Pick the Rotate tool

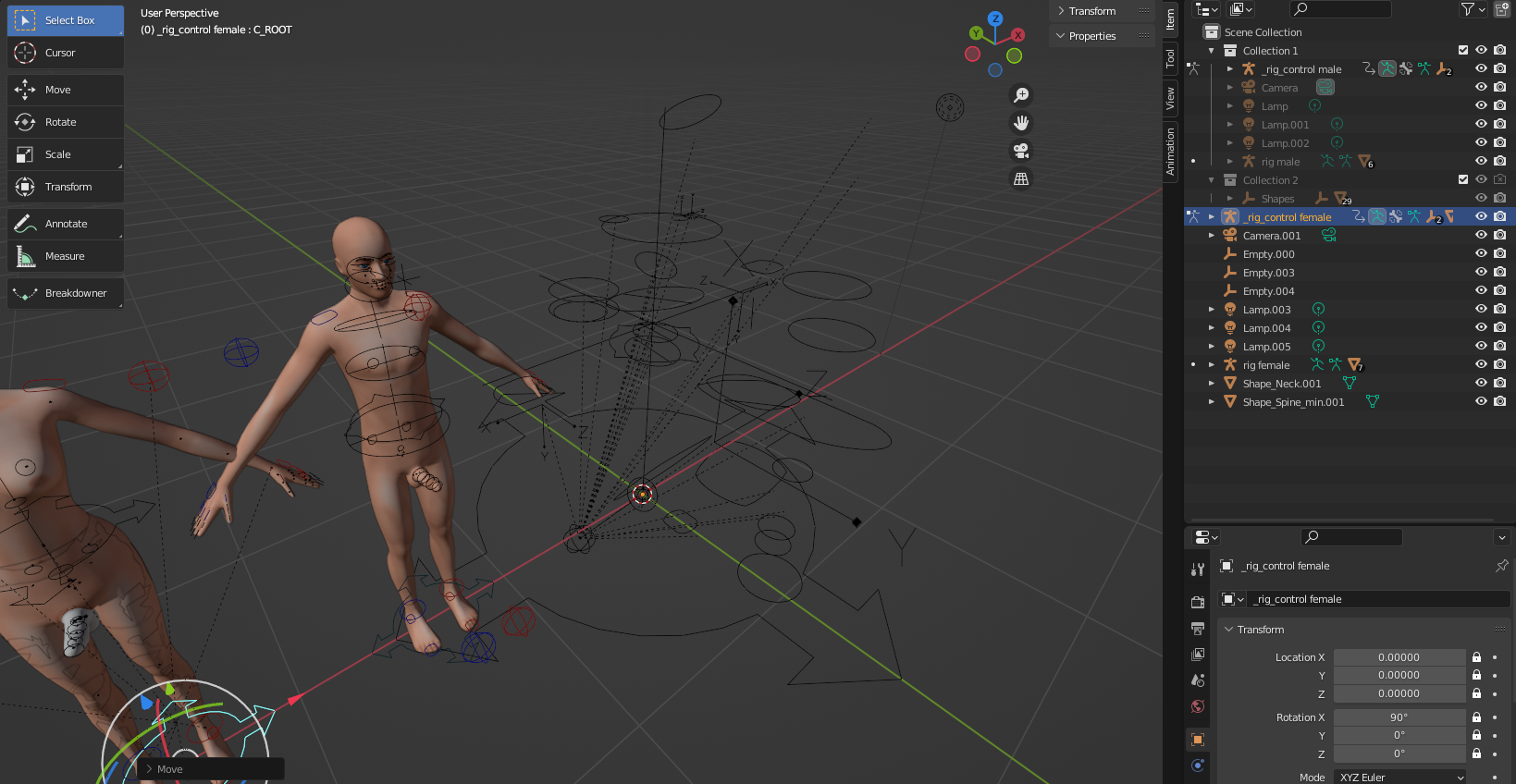click(65, 122)
